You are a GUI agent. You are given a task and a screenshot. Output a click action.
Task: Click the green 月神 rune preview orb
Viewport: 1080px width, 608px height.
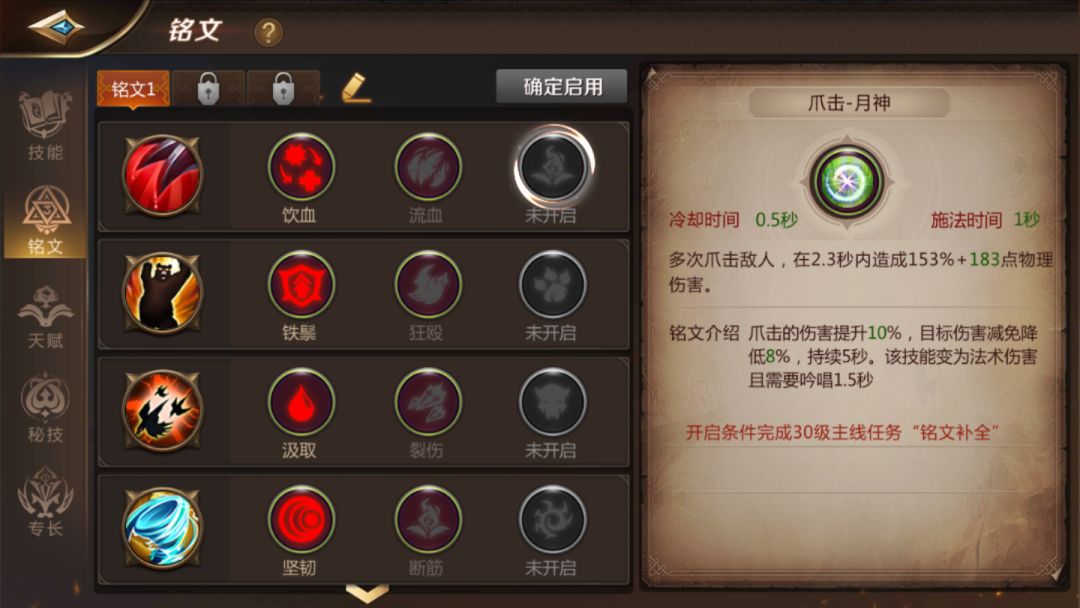pos(847,181)
